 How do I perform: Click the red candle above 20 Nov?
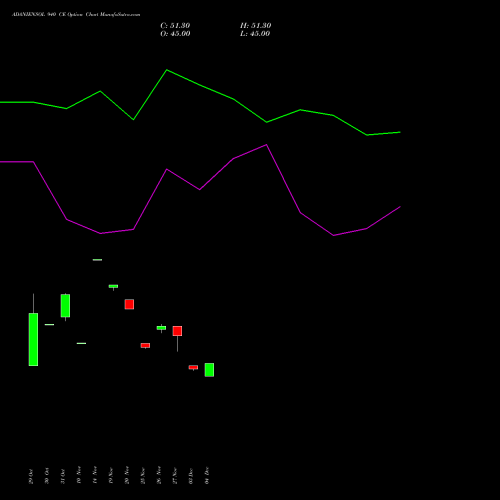(x=129, y=304)
